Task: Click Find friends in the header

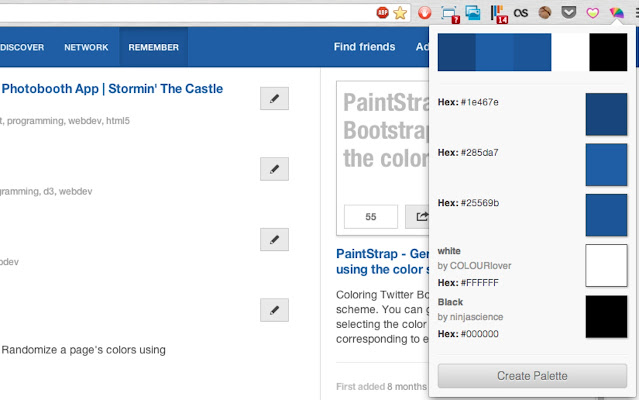Action: pos(364,47)
